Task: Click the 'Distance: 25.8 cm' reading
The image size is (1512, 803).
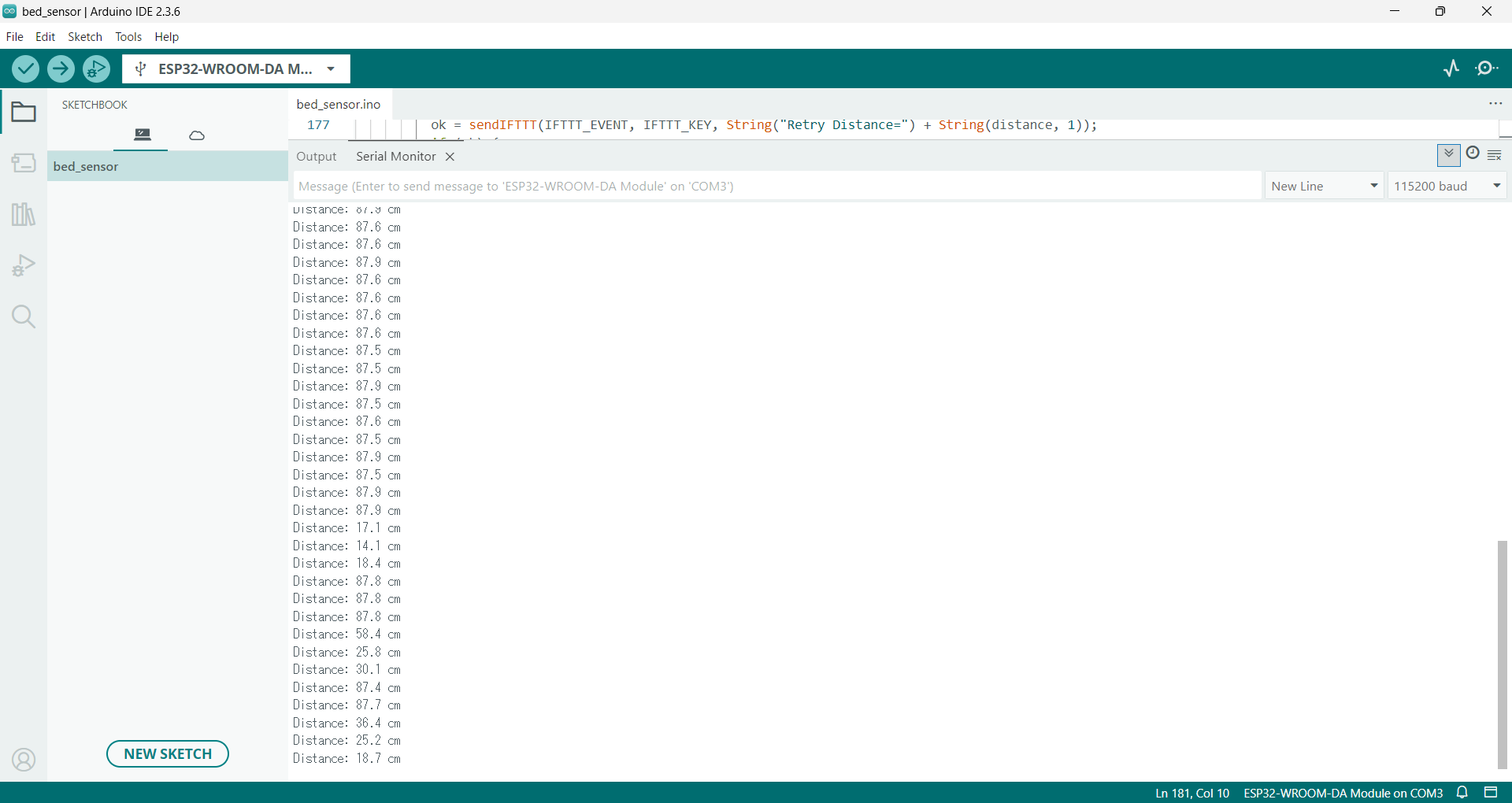Action: click(346, 652)
